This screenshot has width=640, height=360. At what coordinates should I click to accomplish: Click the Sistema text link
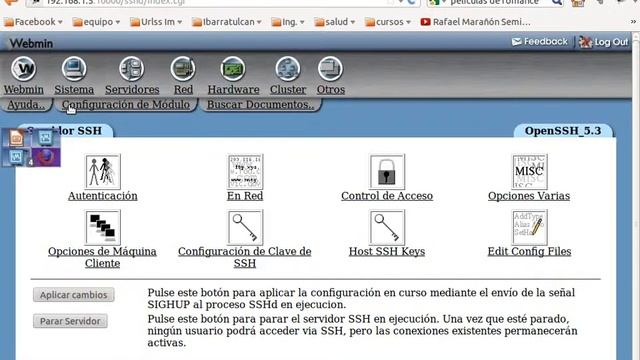coord(74,89)
